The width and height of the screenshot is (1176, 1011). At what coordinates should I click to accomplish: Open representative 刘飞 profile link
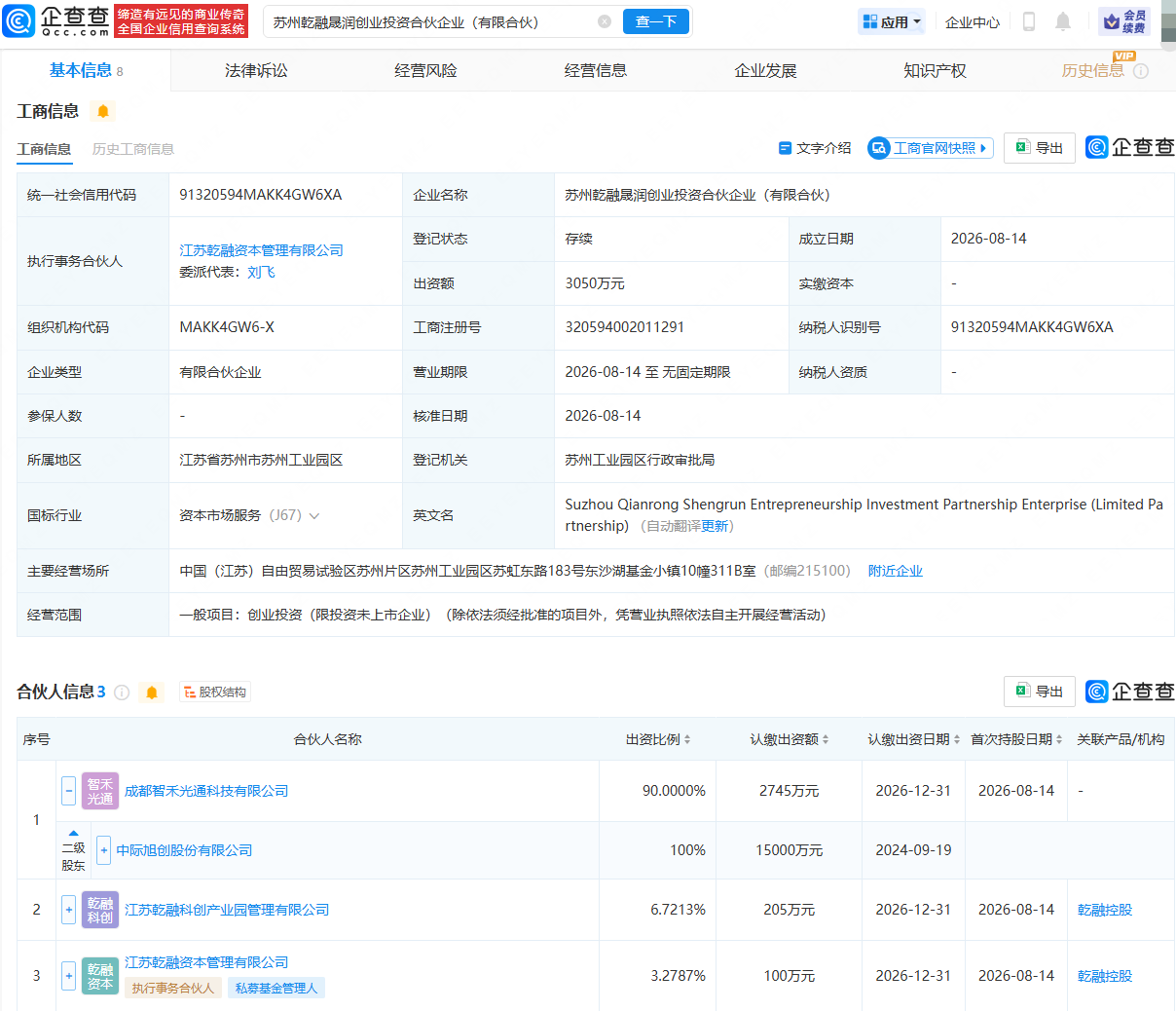coord(261,273)
